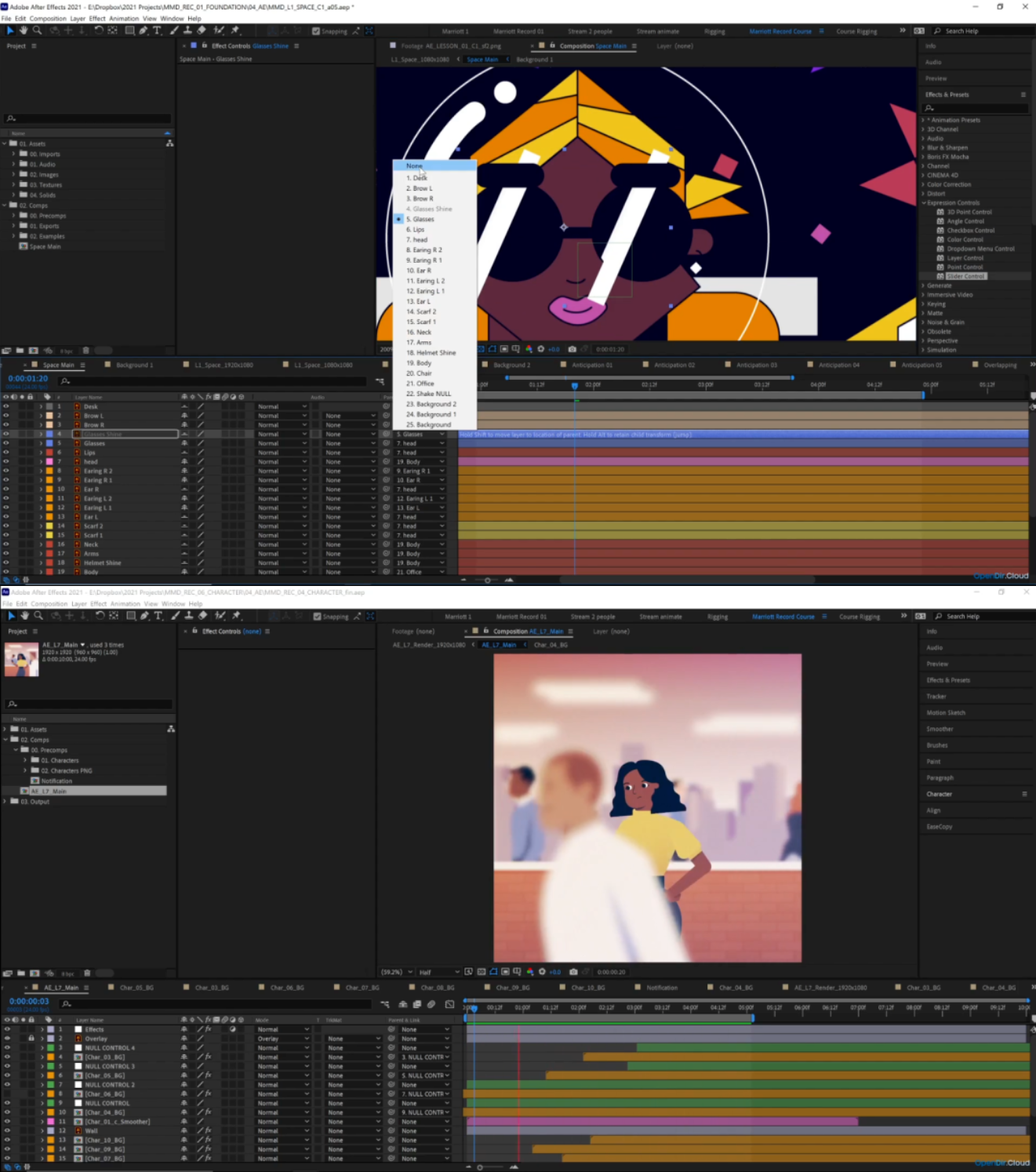The image size is (1036, 1172).
Task: Click the trash icon in lower Project panel
Action: click(x=87, y=973)
